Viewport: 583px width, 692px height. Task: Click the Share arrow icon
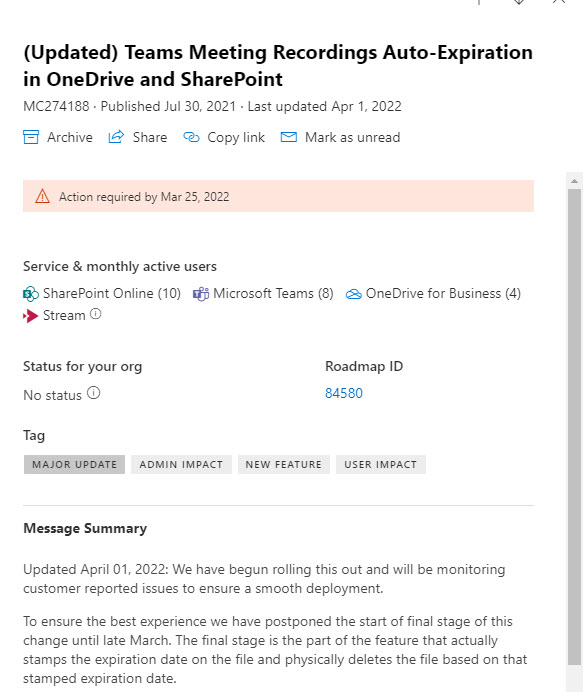pyautogui.click(x=116, y=137)
